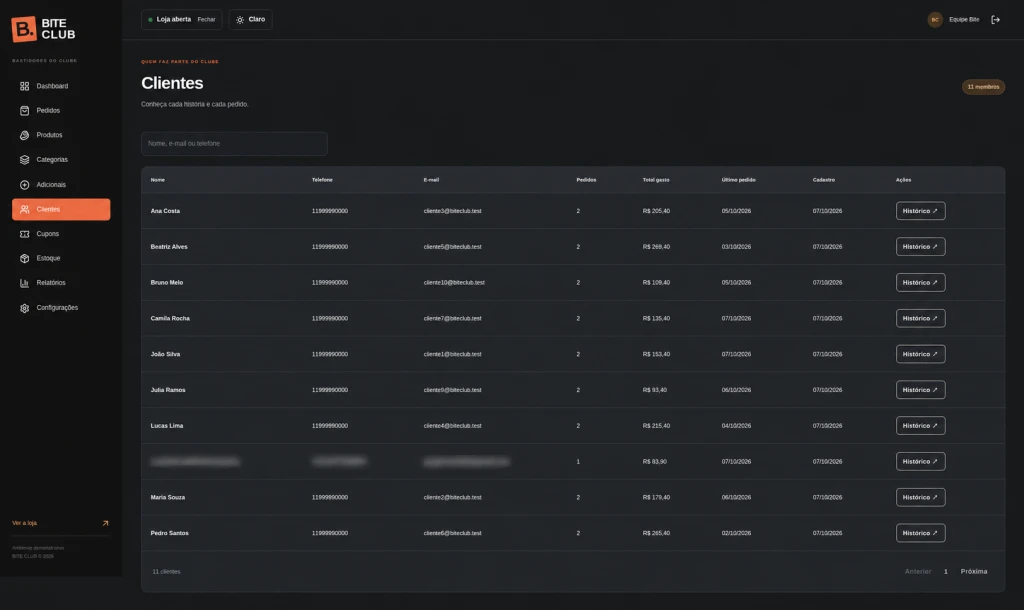This screenshot has width=1024, height=610.
Task: Select page 1 in pagination
Action: (946, 571)
